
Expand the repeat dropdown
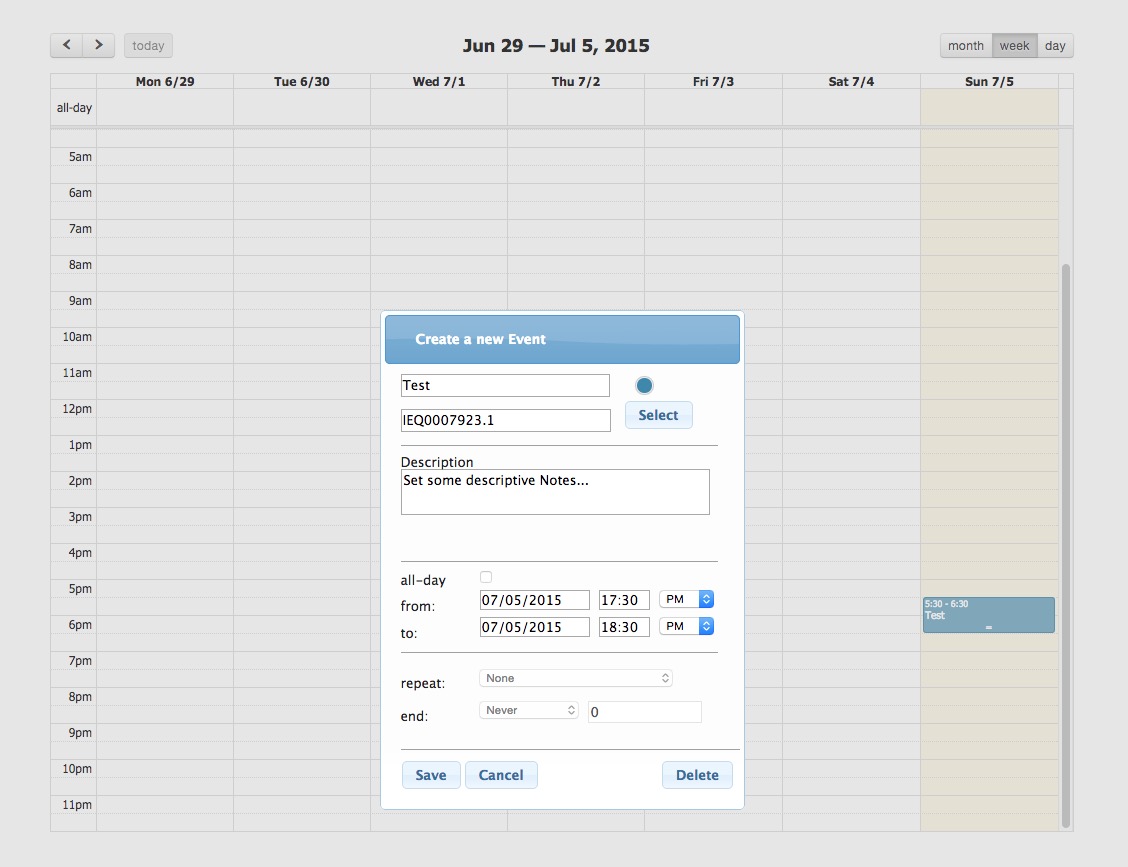click(x=576, y=678)
